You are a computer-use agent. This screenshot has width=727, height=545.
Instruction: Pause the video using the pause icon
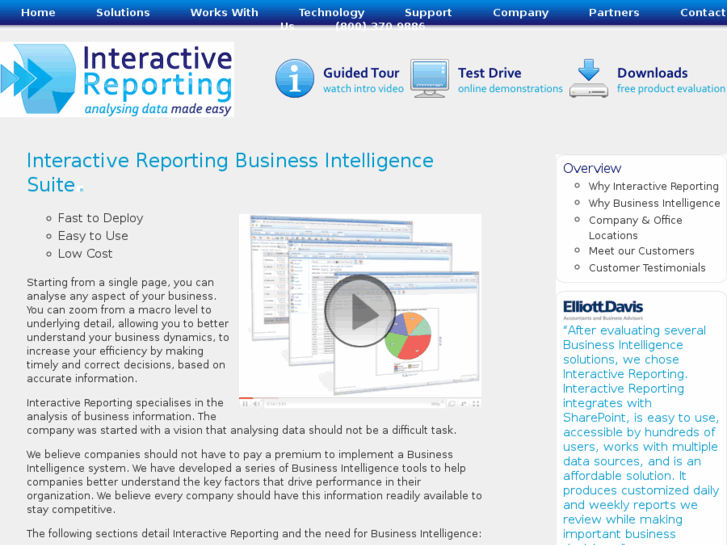(x=245, y=404)
